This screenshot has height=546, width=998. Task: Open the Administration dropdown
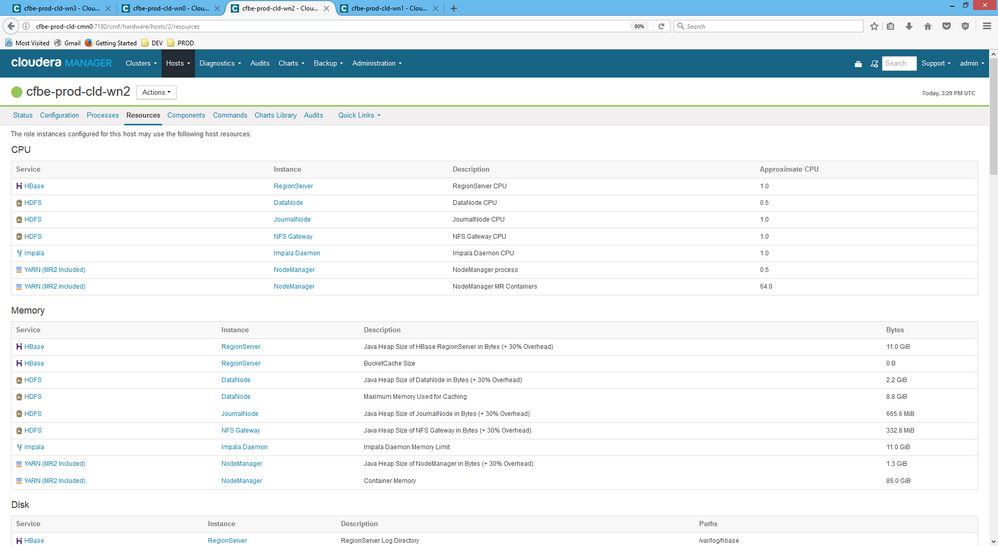point(377,64)
